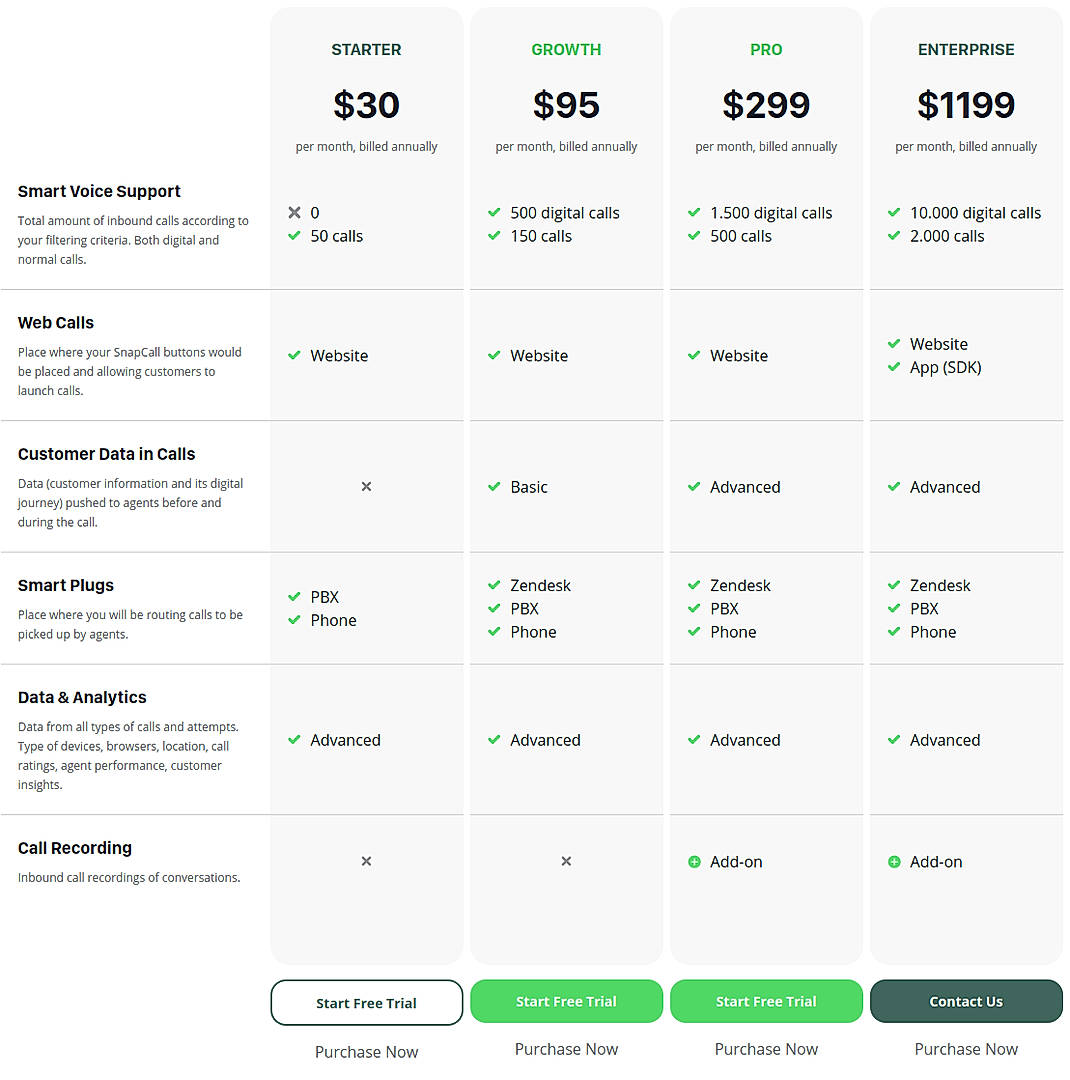Image resolution: width=1070 pixels, height=1080 pixels.
Task: Select Contact Us for the Enterprise plan
Action: click(x=966, y=1001)
